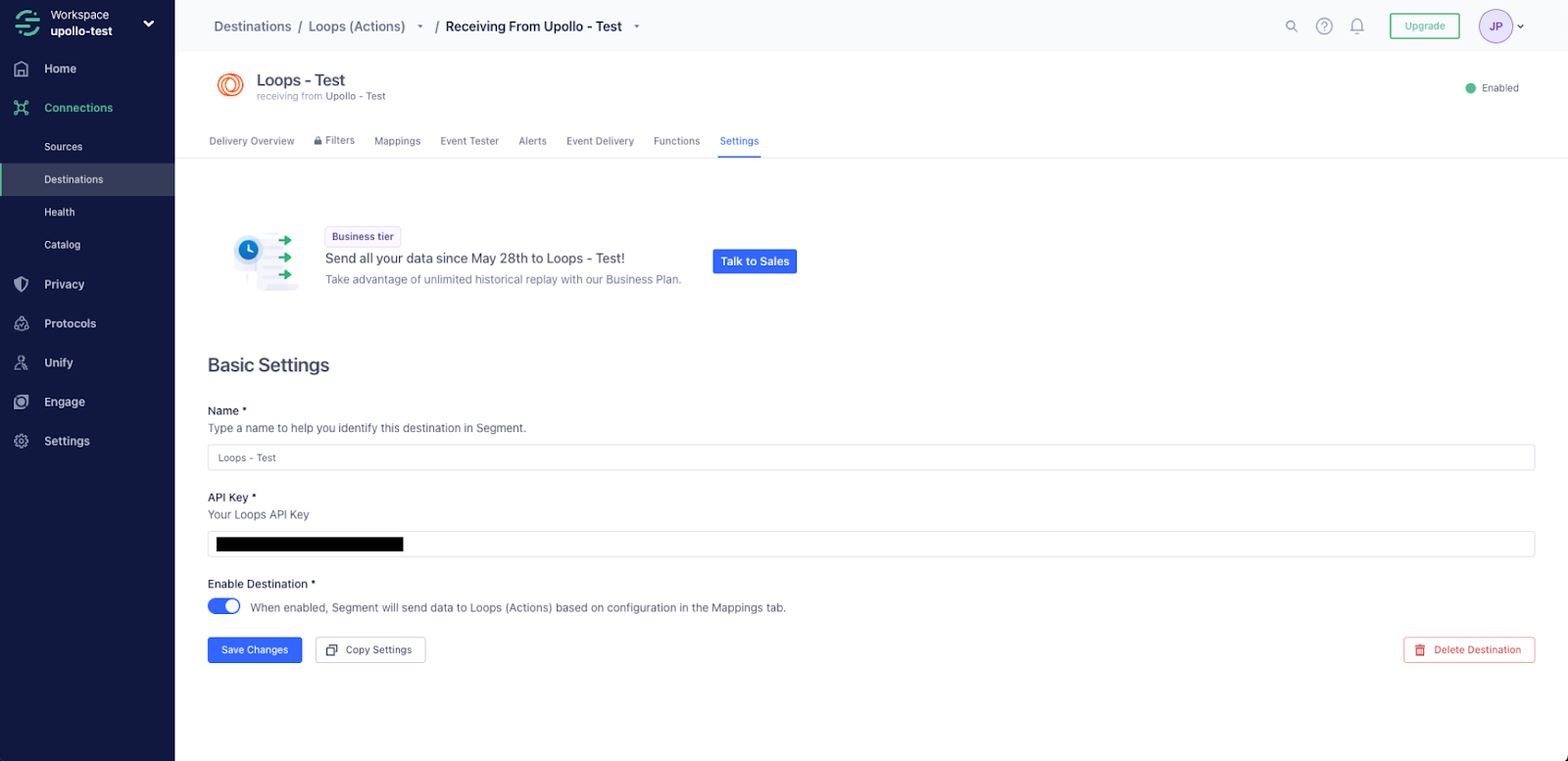Open Unify menu label
The image size is (1568, 761).
coord(58,362)
